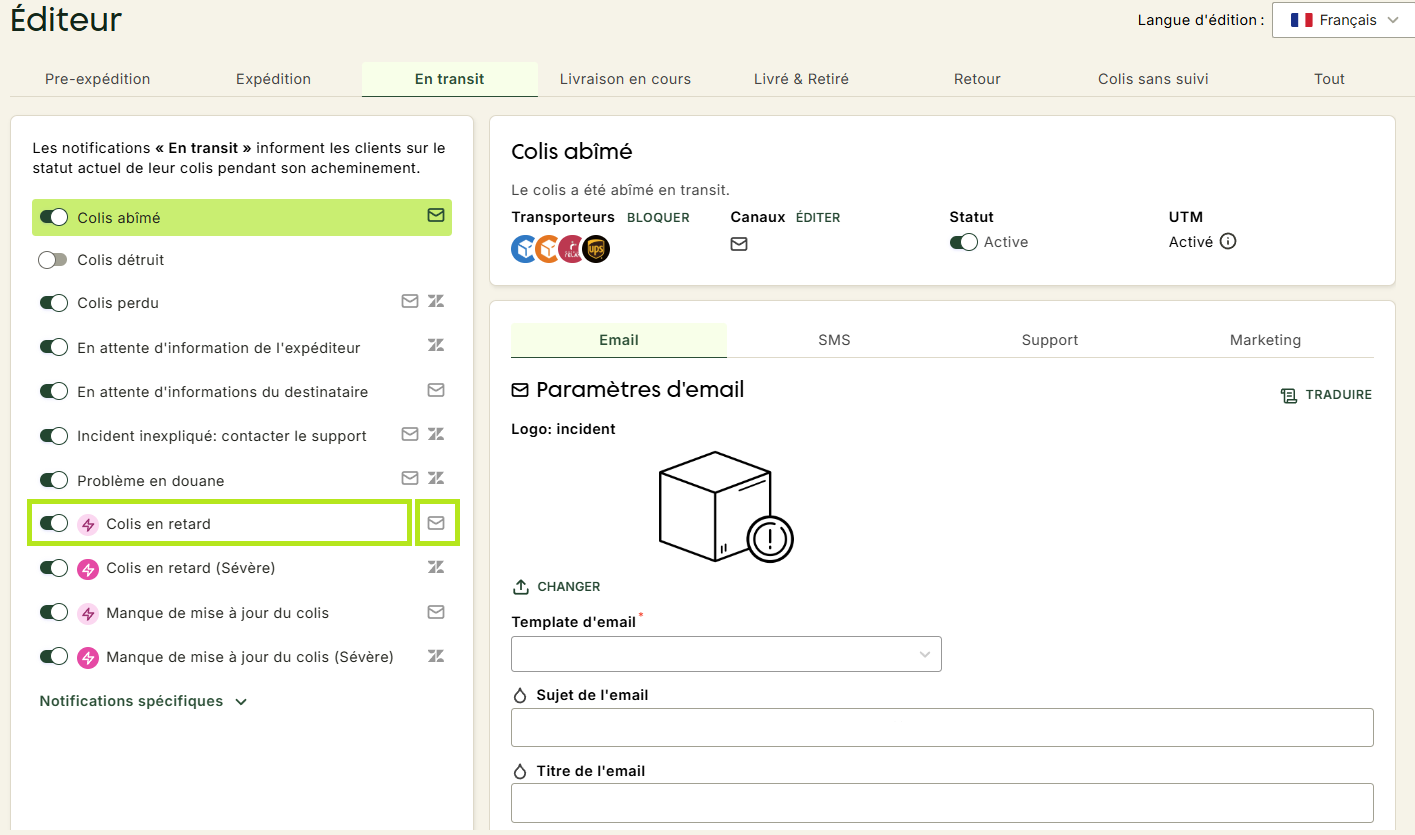Click the email channel icon under Canaux
The image size is (1415, 835).
[739, 243]
